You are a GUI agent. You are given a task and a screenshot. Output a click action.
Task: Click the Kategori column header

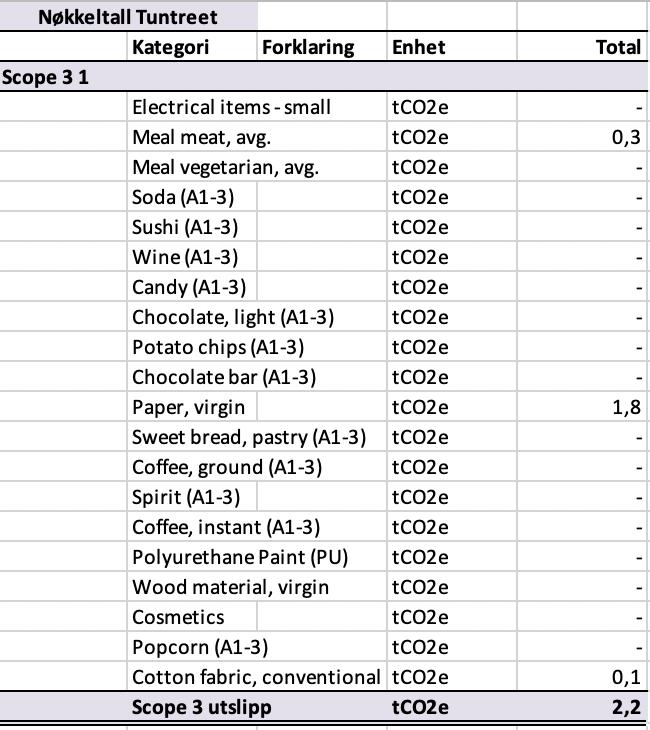click(x=191, y=47)
